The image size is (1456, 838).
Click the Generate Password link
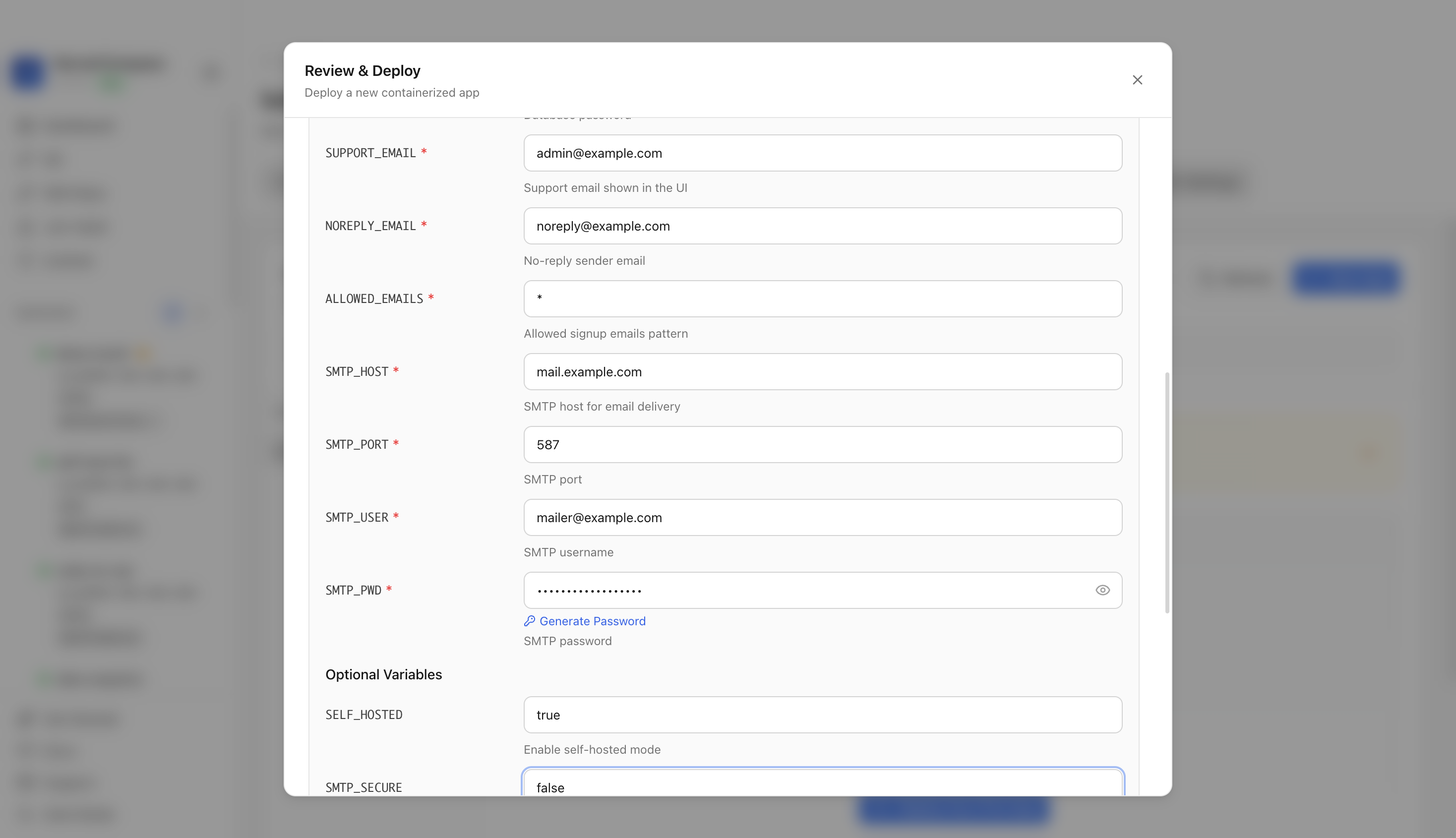(592, 621)
